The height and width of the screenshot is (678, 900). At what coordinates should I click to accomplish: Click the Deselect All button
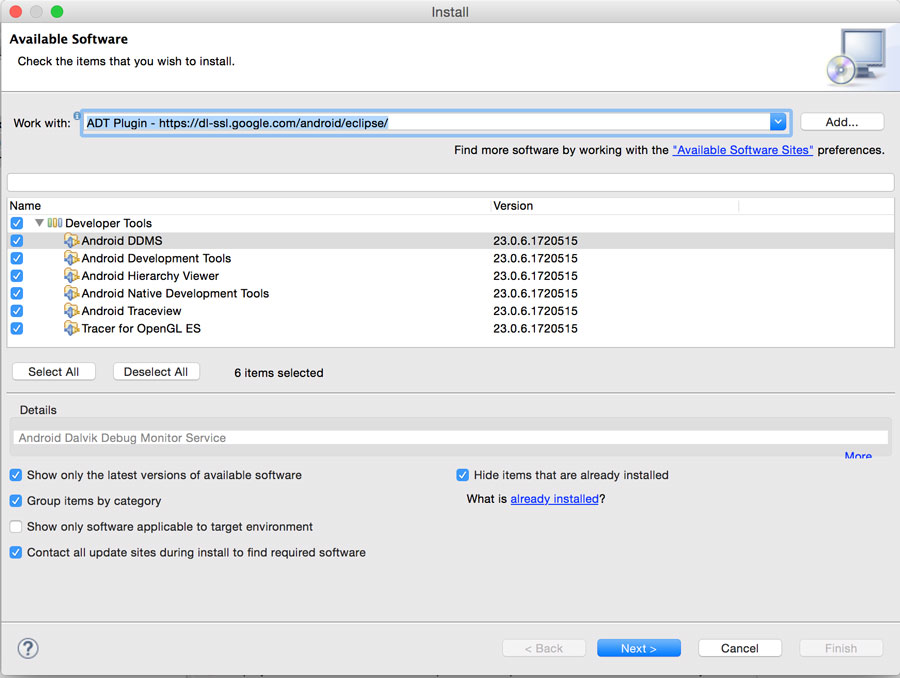[156, 371]
